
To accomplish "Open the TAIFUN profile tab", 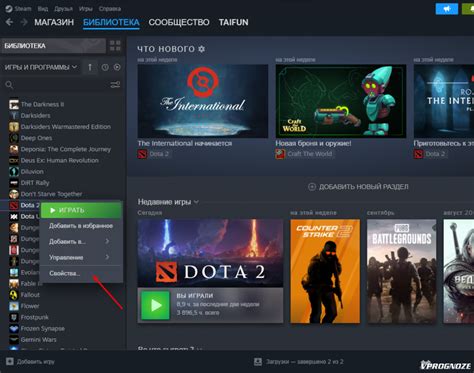I will tap(233, 22).
